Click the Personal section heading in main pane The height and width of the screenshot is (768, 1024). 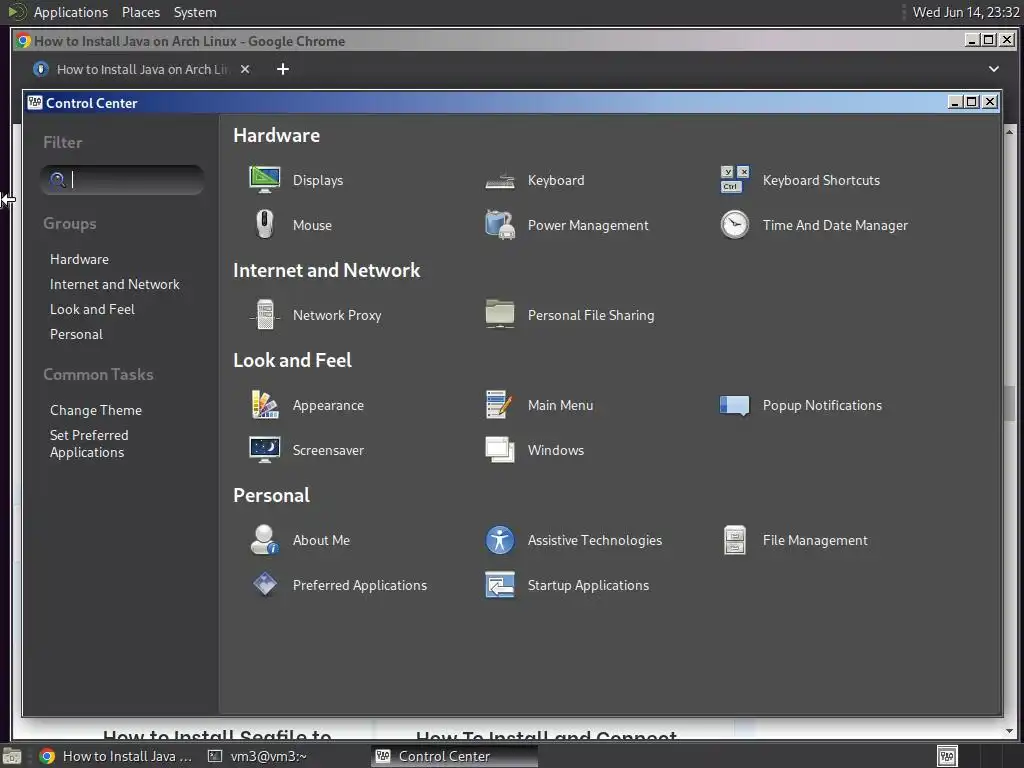pos(271,495)
